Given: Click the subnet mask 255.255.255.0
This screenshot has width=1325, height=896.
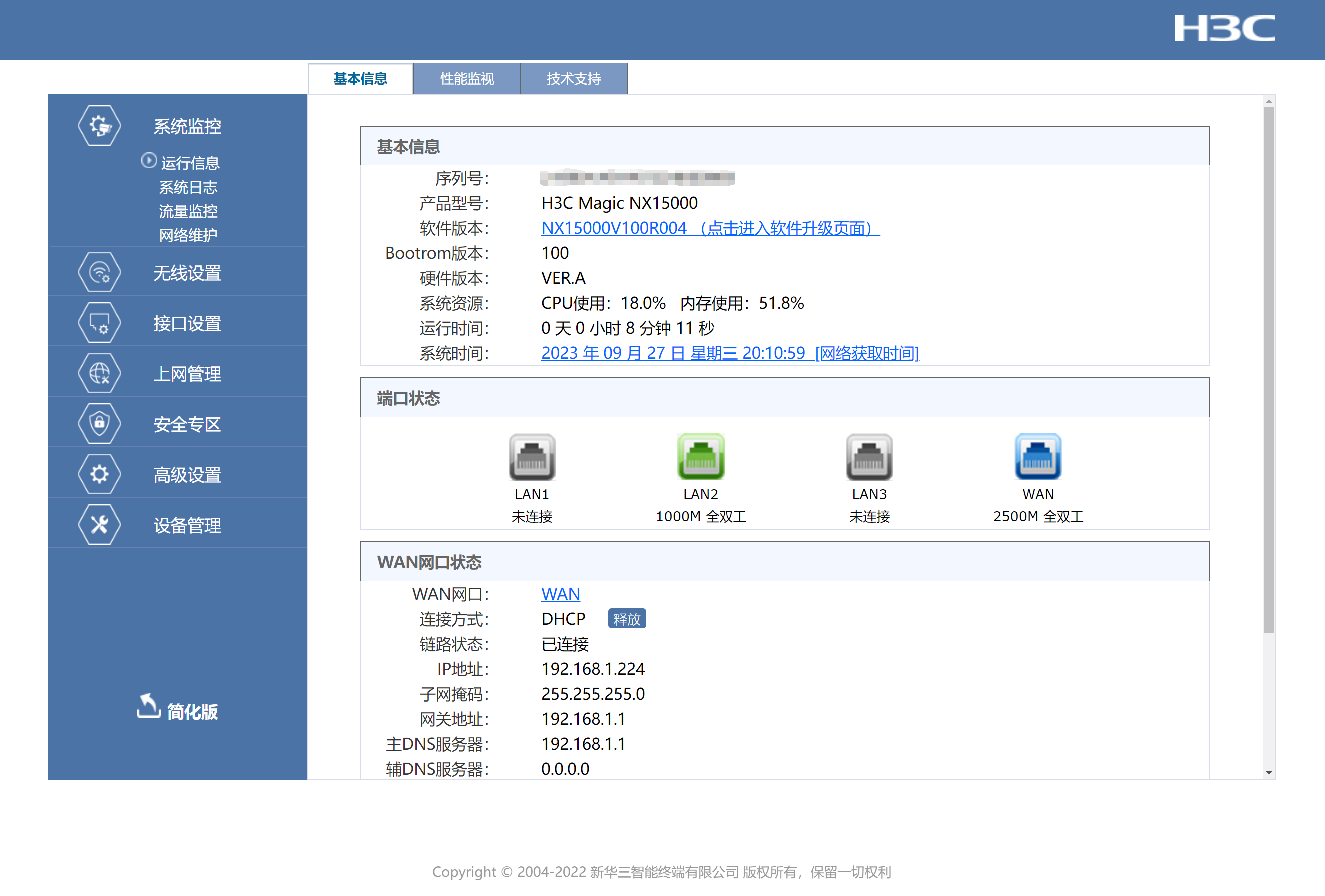Looking at the screenshot, I should click(593, 694).
